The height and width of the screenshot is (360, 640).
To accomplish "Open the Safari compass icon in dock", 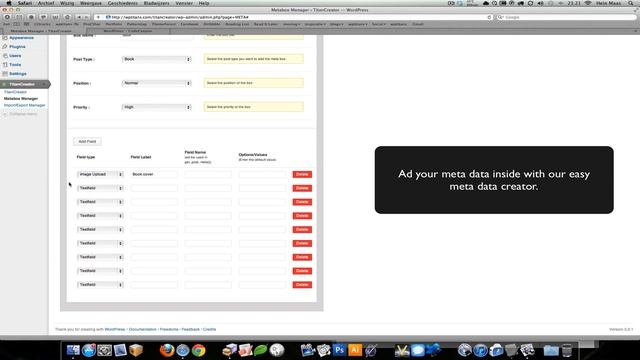I will click(x=182, y=350).
